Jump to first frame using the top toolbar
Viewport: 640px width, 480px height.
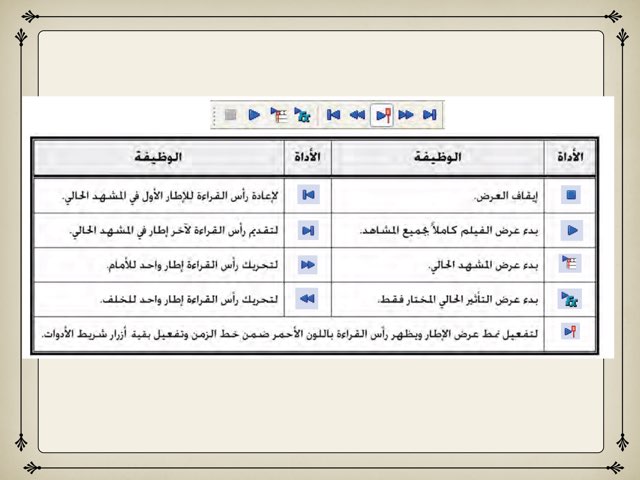coord(333,115)
